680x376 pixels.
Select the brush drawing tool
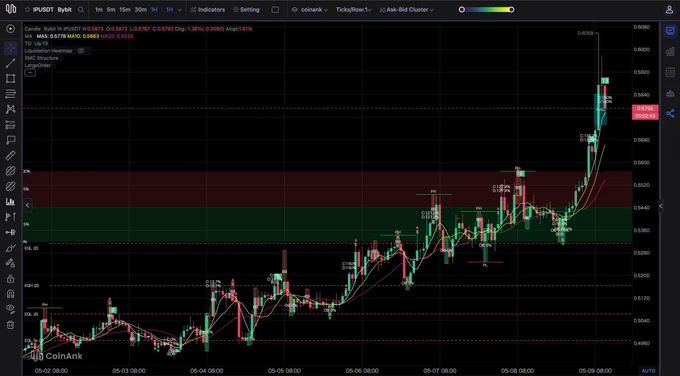[10, 248]
